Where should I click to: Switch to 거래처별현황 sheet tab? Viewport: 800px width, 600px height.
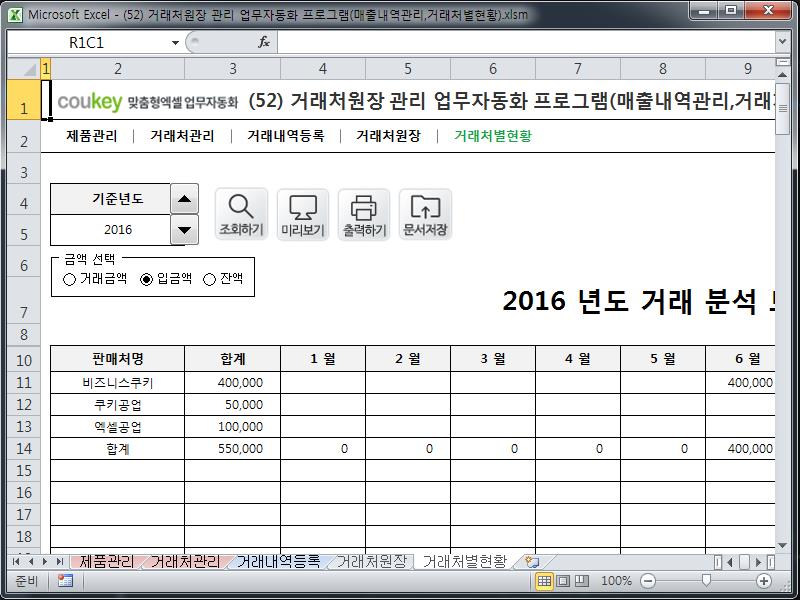(465, 562)
